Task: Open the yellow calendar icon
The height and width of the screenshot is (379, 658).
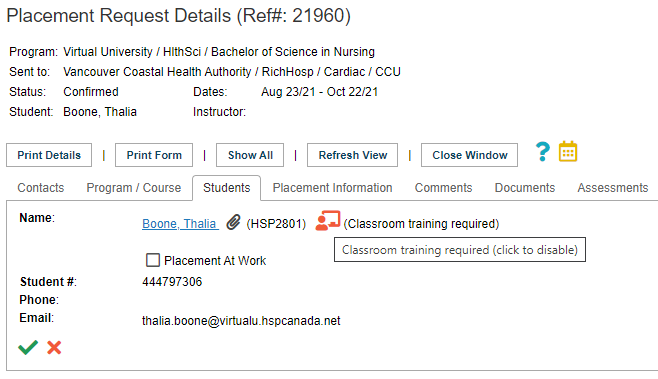Action: [x=568, y=152]
